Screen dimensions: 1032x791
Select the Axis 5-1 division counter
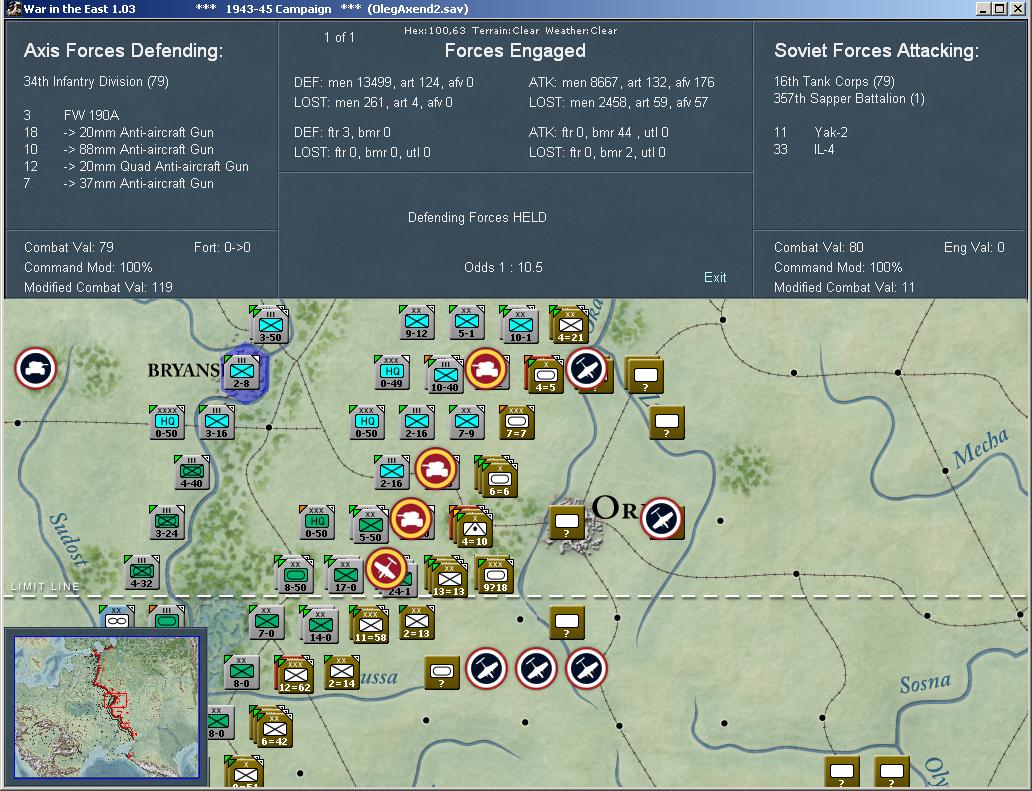coord(467,322)
